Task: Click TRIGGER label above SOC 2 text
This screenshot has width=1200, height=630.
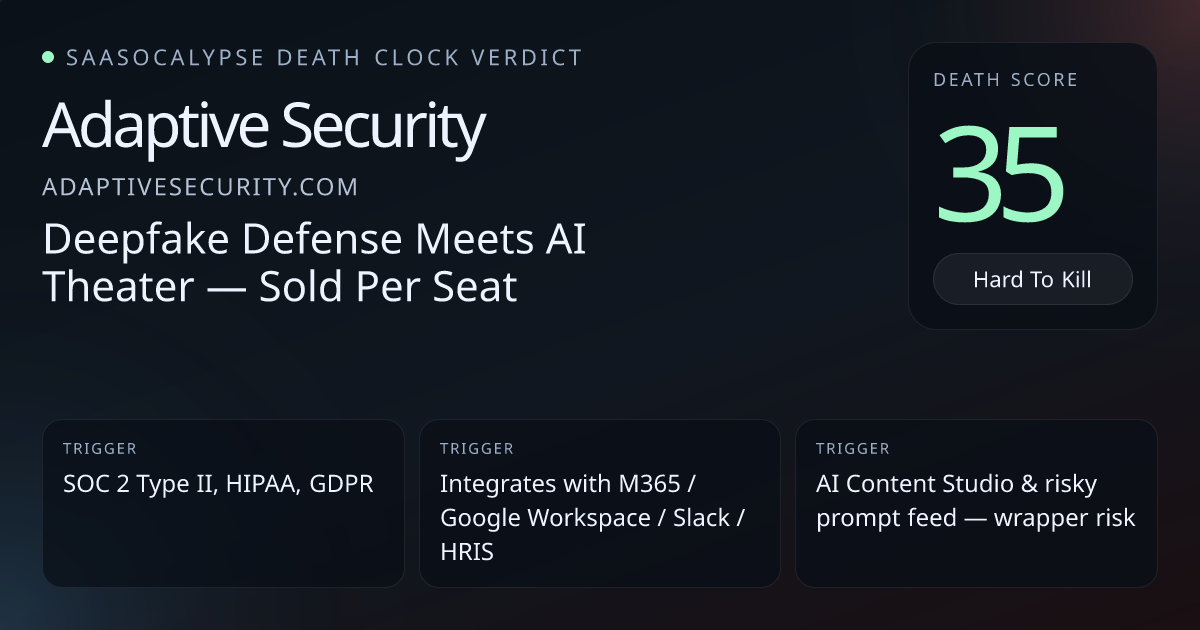Action: coord(100,449)
